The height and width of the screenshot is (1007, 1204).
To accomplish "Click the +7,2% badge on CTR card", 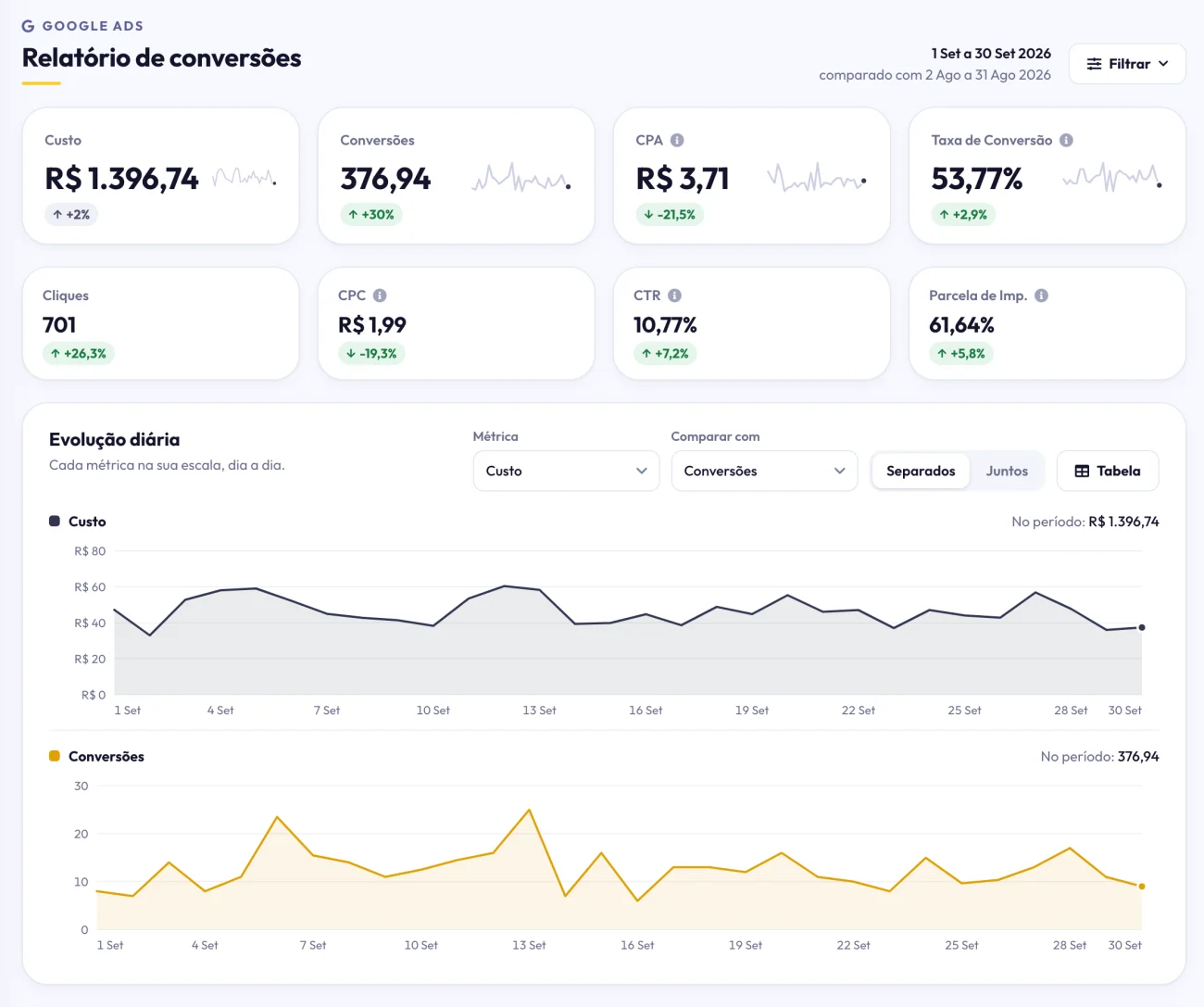I will tap(665, 353).
